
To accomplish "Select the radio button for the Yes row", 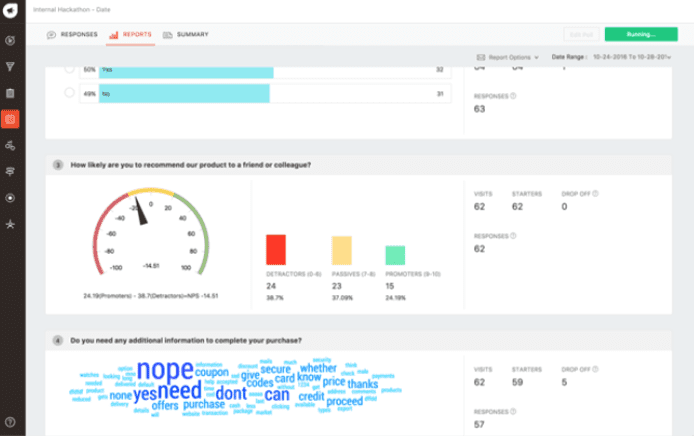I will point(69,69).
